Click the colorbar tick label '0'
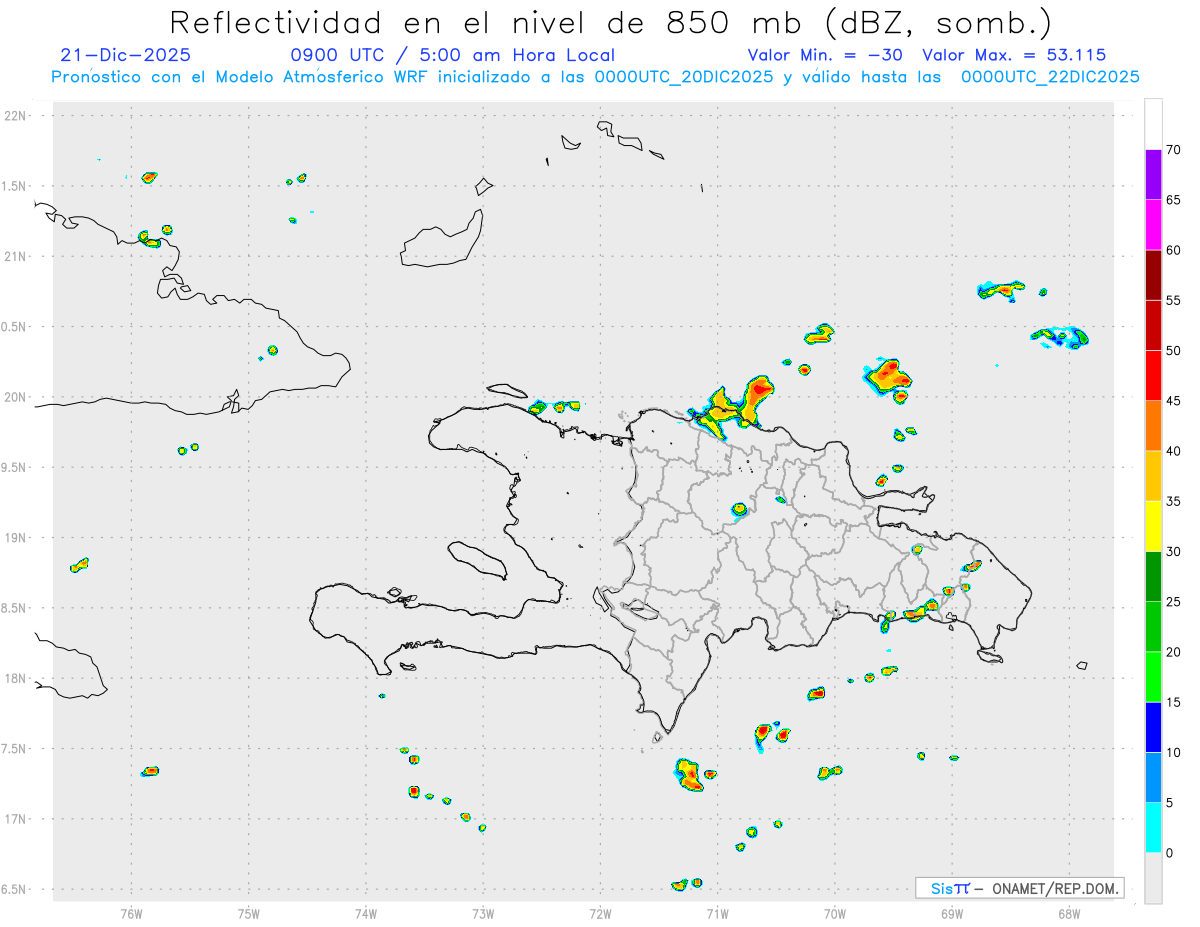The width and height of the screenshot is (1200, 927). pyautogui.click(x=1169, y=853)
